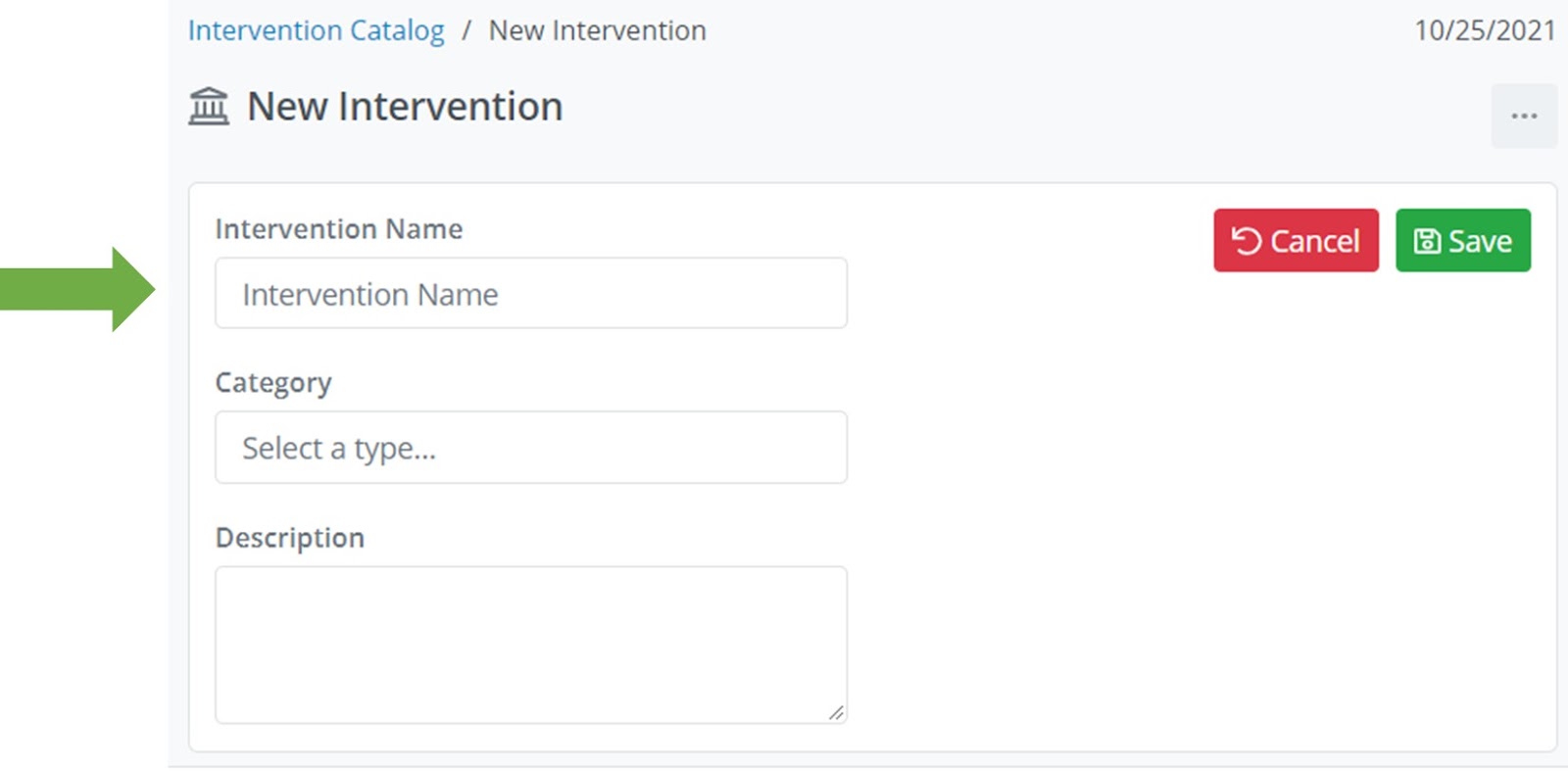Open the Category type dropdown
Image resolution: width=1568 pixels, height=771 pixels.
pyautogui.click(x=530, y=448)
